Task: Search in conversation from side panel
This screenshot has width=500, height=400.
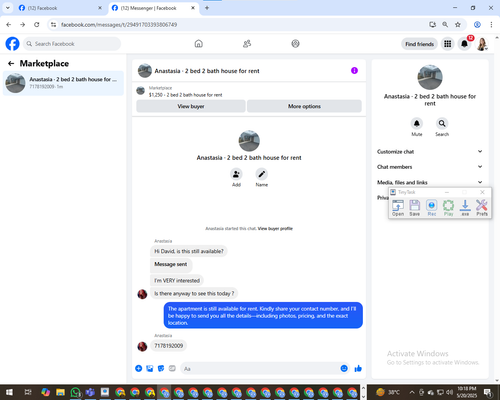Action: click(x=442, y=123)
